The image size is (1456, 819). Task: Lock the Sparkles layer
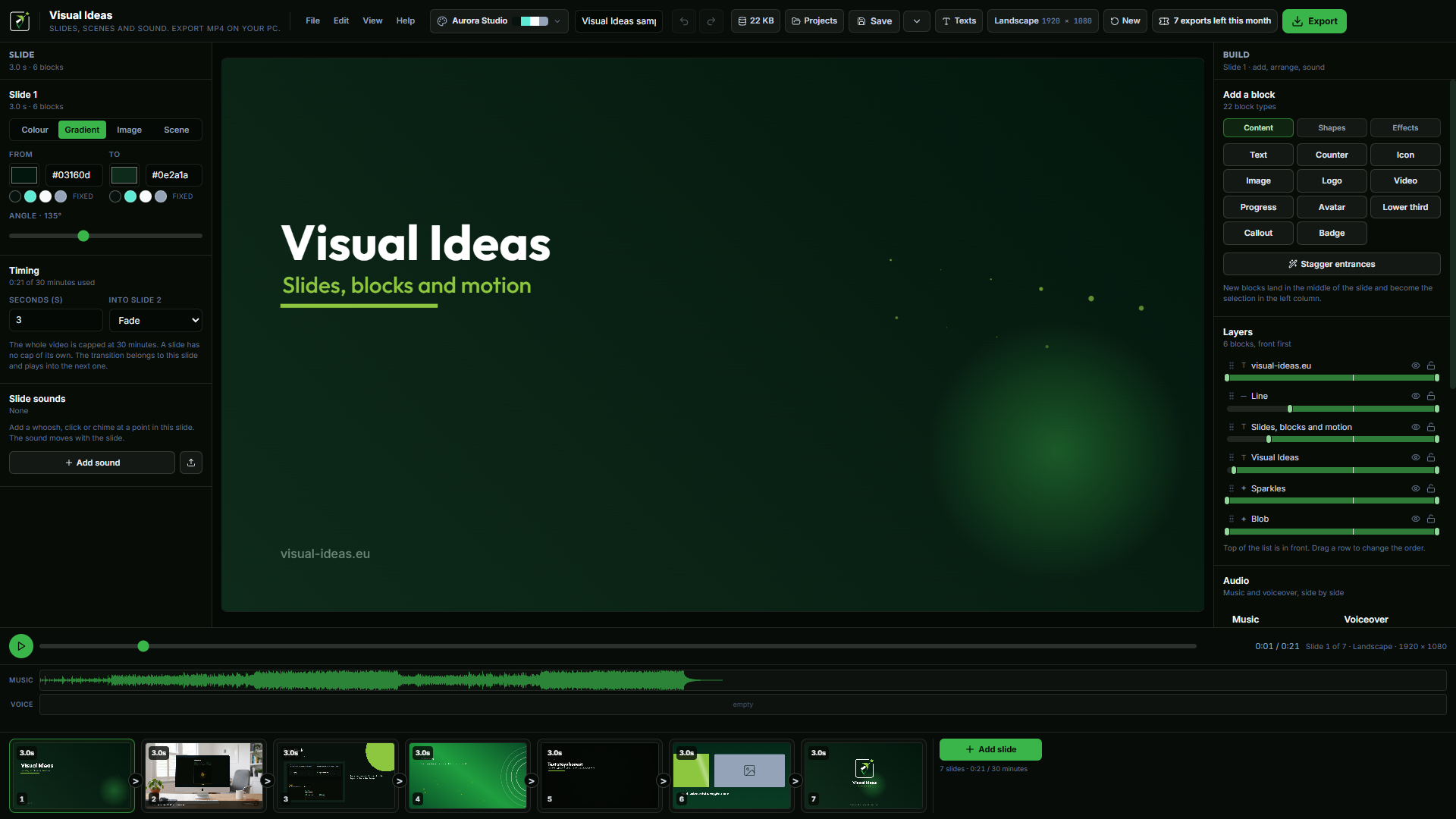pyautogui.click(x=1431, y=488)
